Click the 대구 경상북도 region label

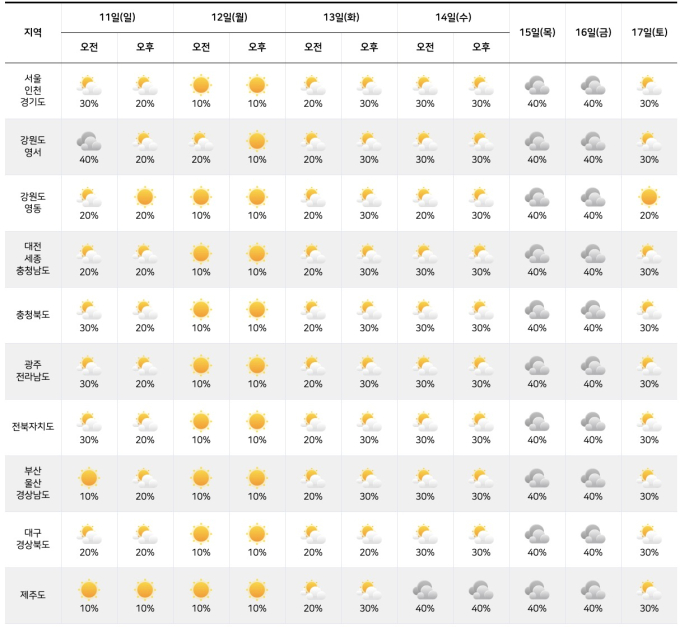[x=33, y=539]
